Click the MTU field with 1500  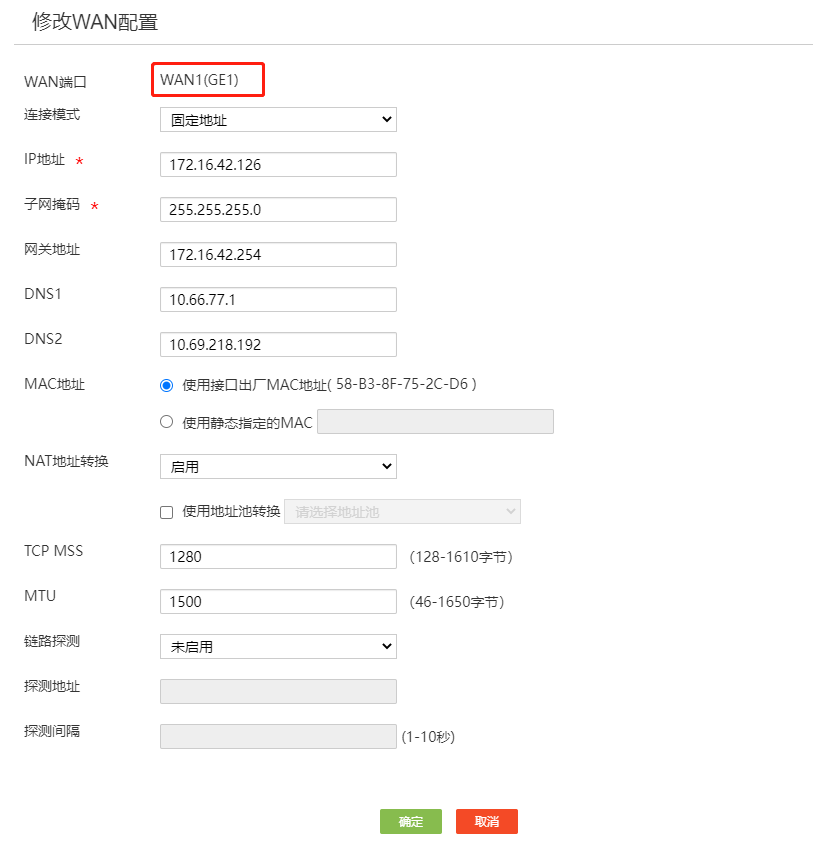pyautogui.click(x=278, y=601)
